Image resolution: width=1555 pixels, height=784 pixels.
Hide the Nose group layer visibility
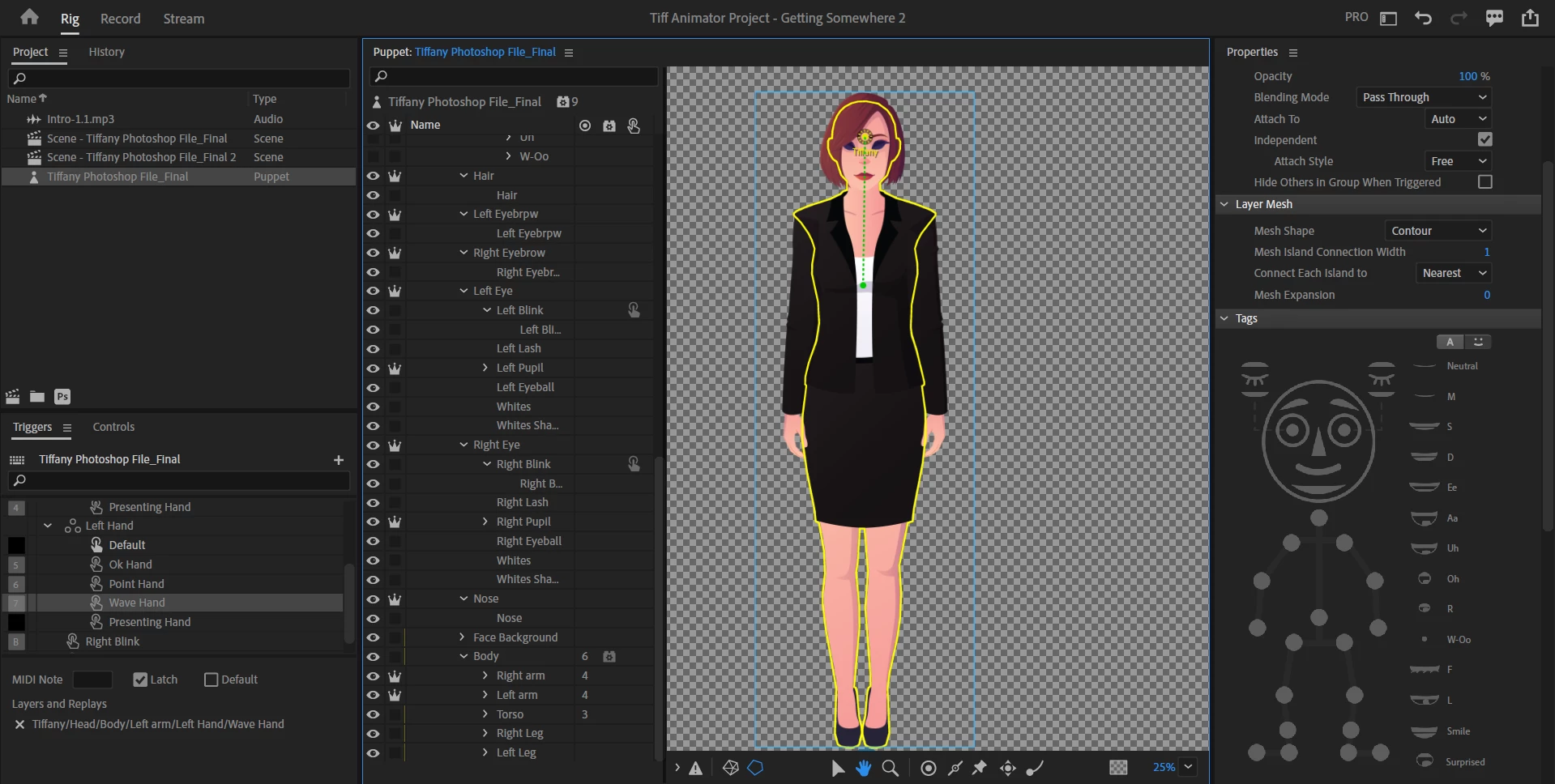[373, 599]
